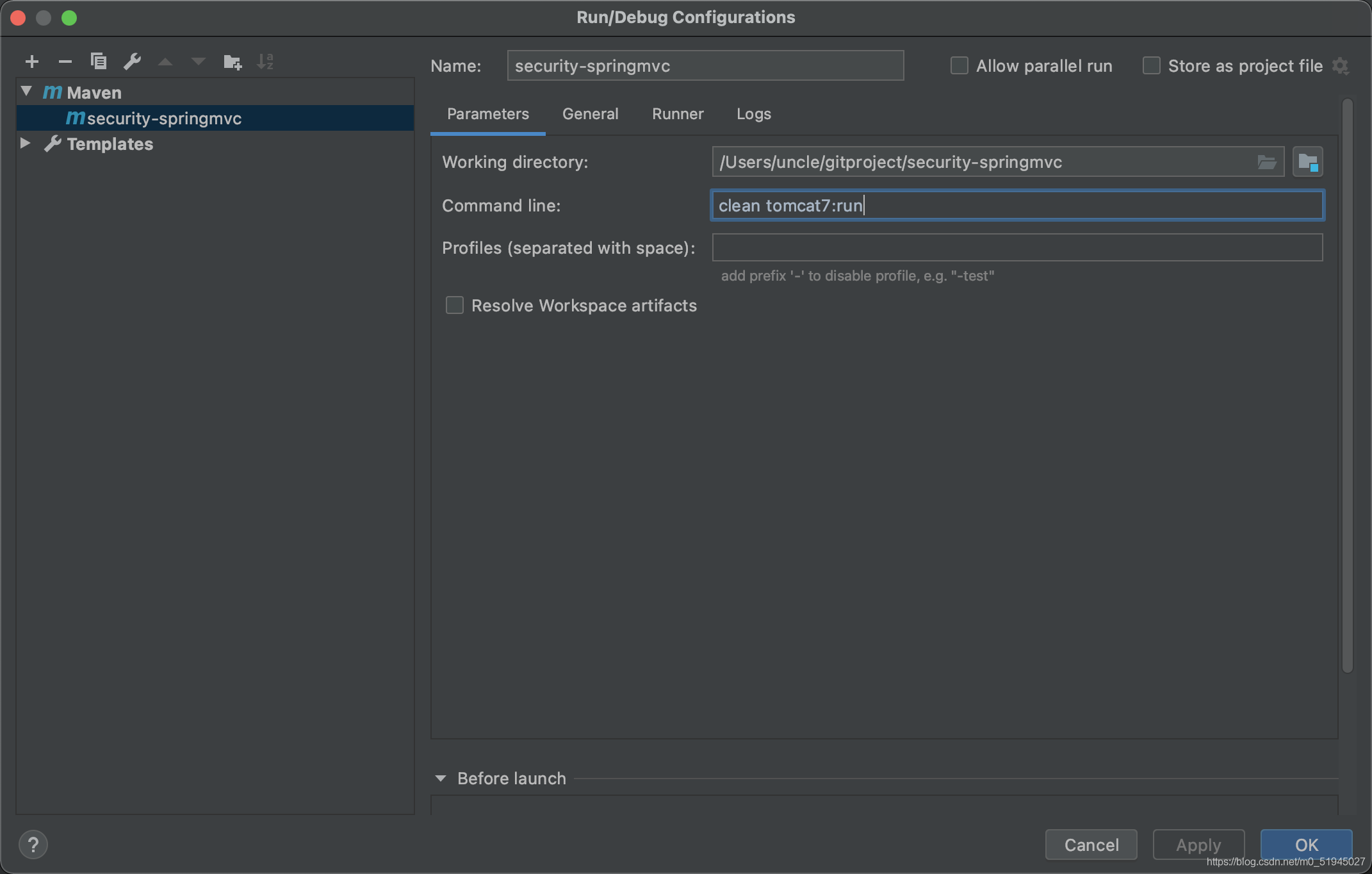Browse for working directory folder icon

click(1266, 162)
